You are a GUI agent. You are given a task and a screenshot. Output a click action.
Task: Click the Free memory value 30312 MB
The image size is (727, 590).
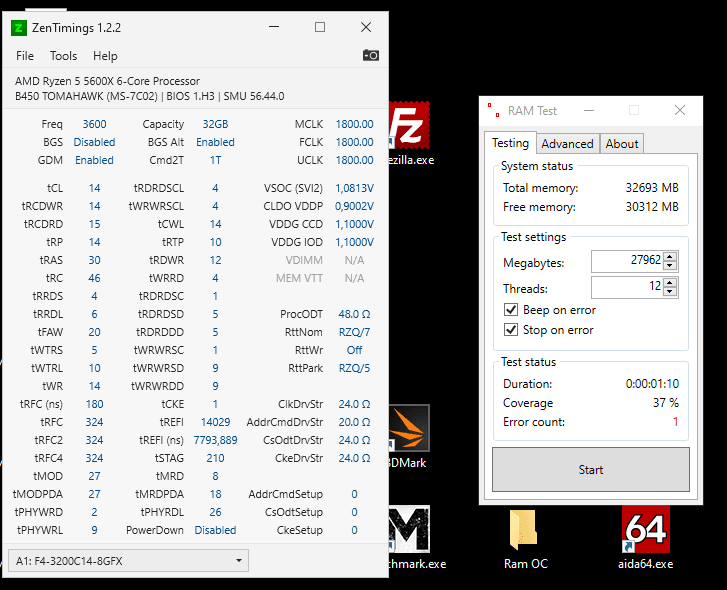pos(652,207)
